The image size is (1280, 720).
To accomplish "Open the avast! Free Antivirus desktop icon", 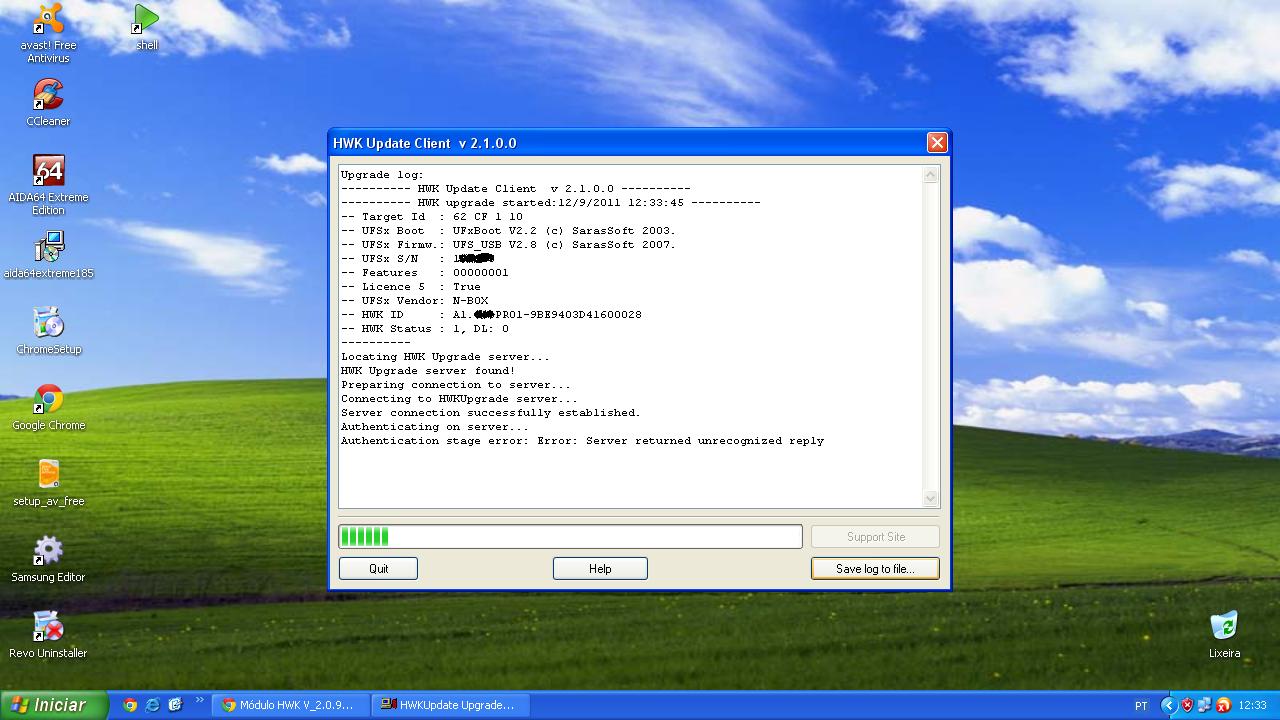I will point(48,33).
